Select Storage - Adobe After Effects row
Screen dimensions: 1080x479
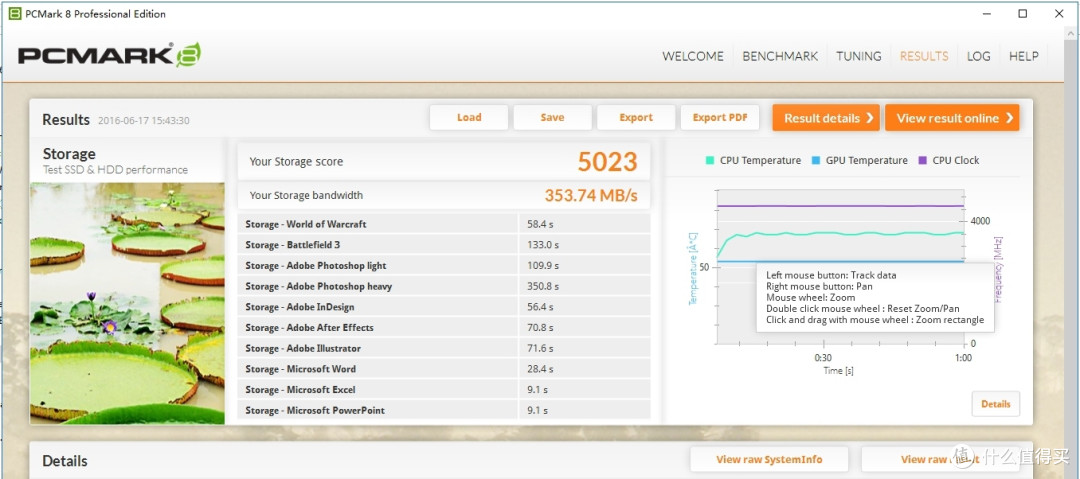coord(444,327)
